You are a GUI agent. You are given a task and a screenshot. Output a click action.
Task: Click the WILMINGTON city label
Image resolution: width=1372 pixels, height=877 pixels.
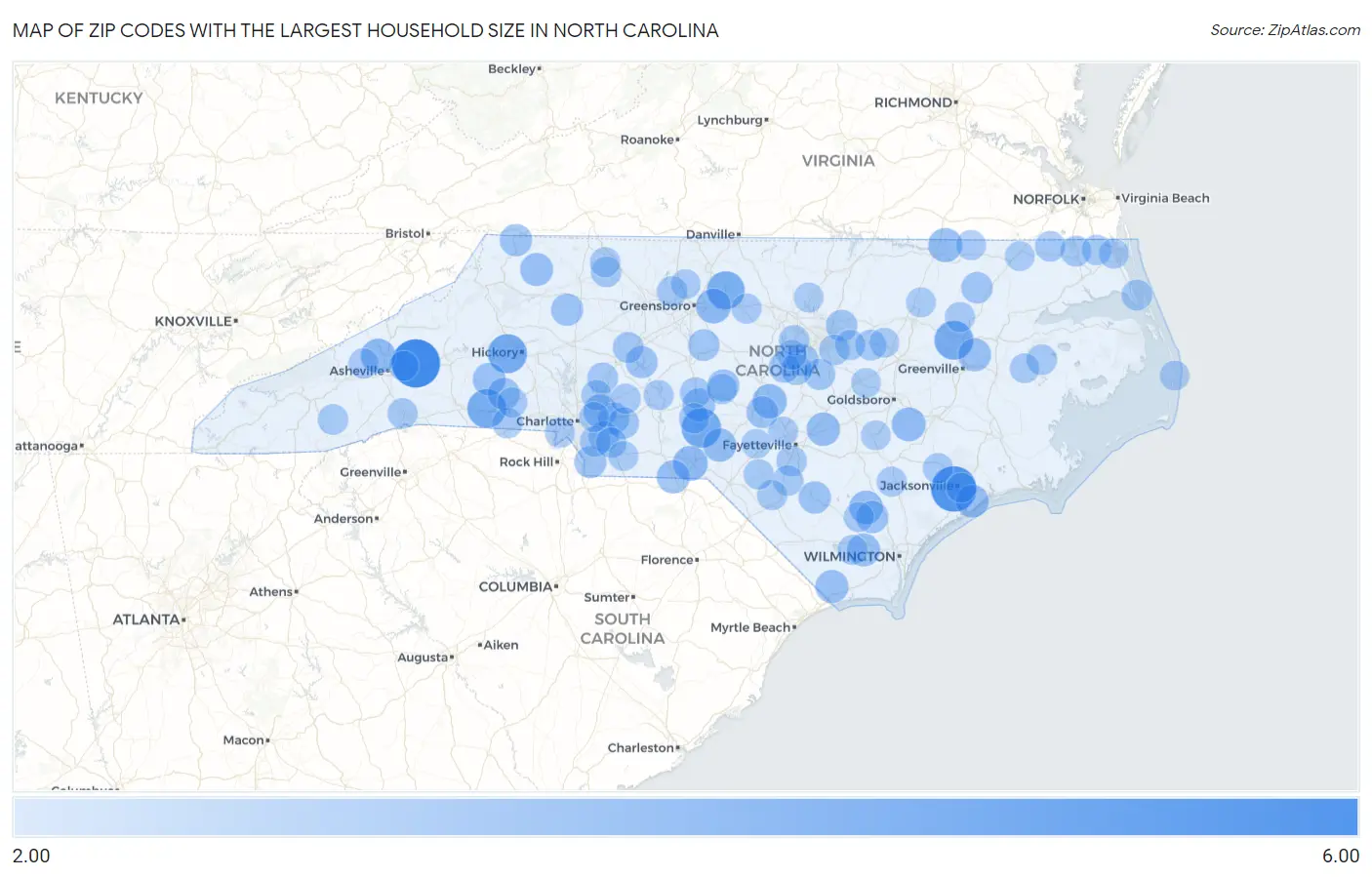850,556
